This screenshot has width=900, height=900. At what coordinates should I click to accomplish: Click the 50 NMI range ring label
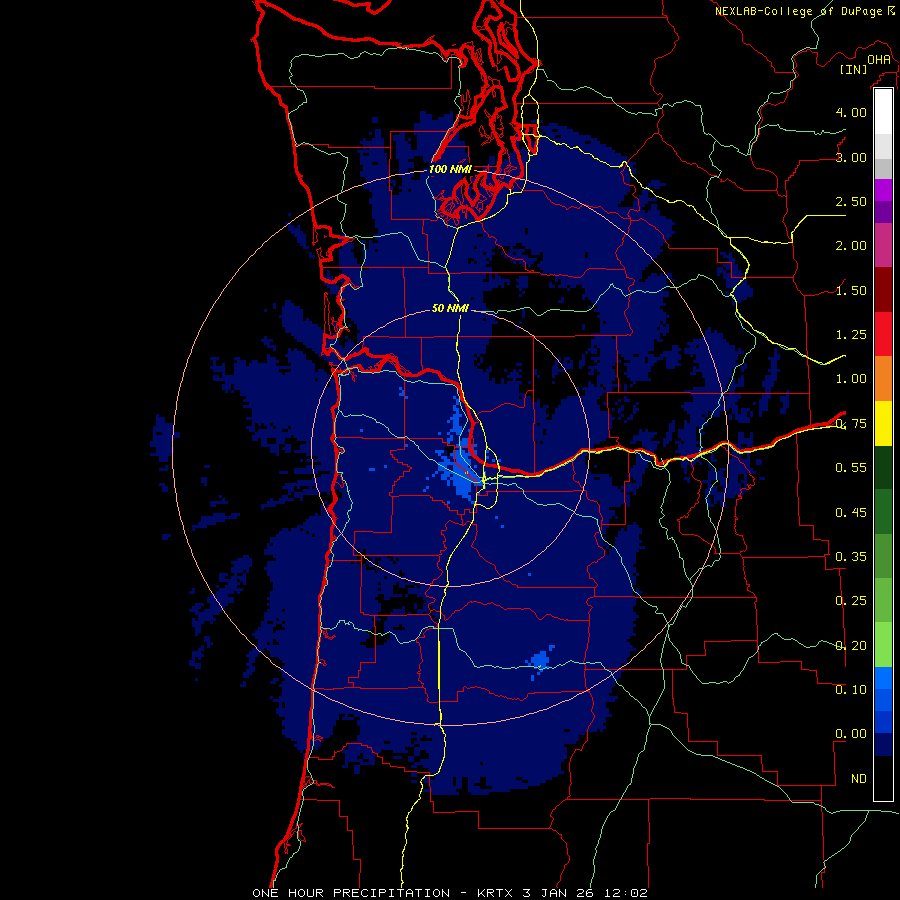click(450, 308)
